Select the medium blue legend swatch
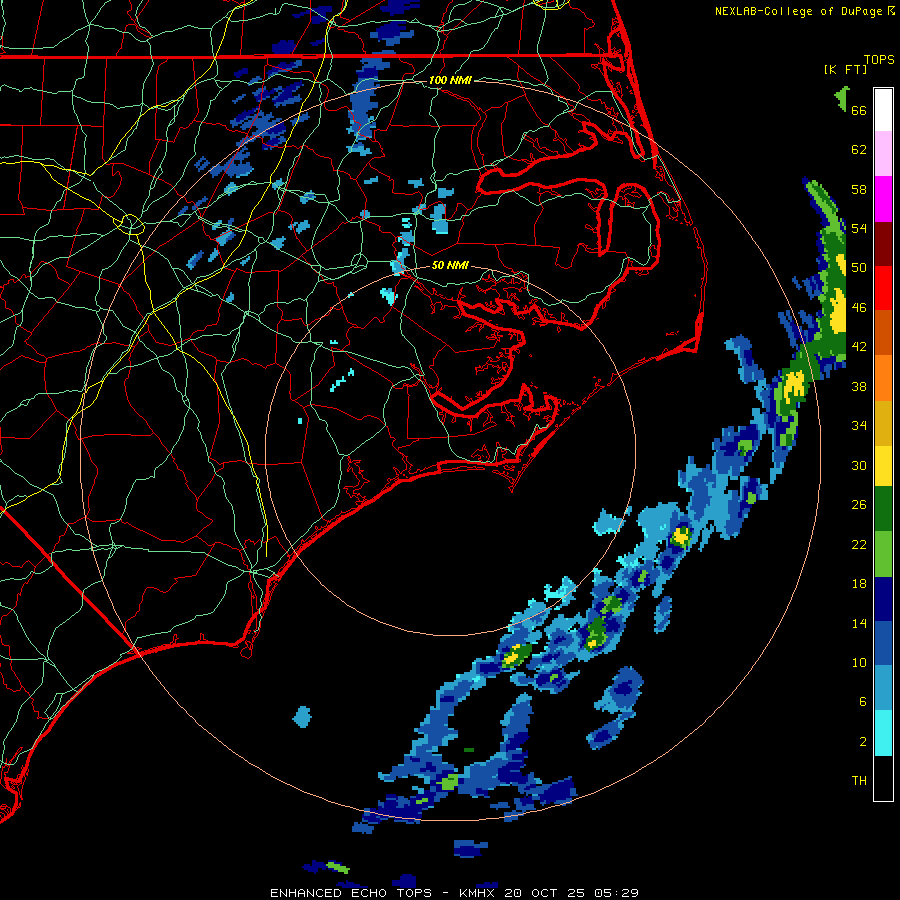 [883, 644]
